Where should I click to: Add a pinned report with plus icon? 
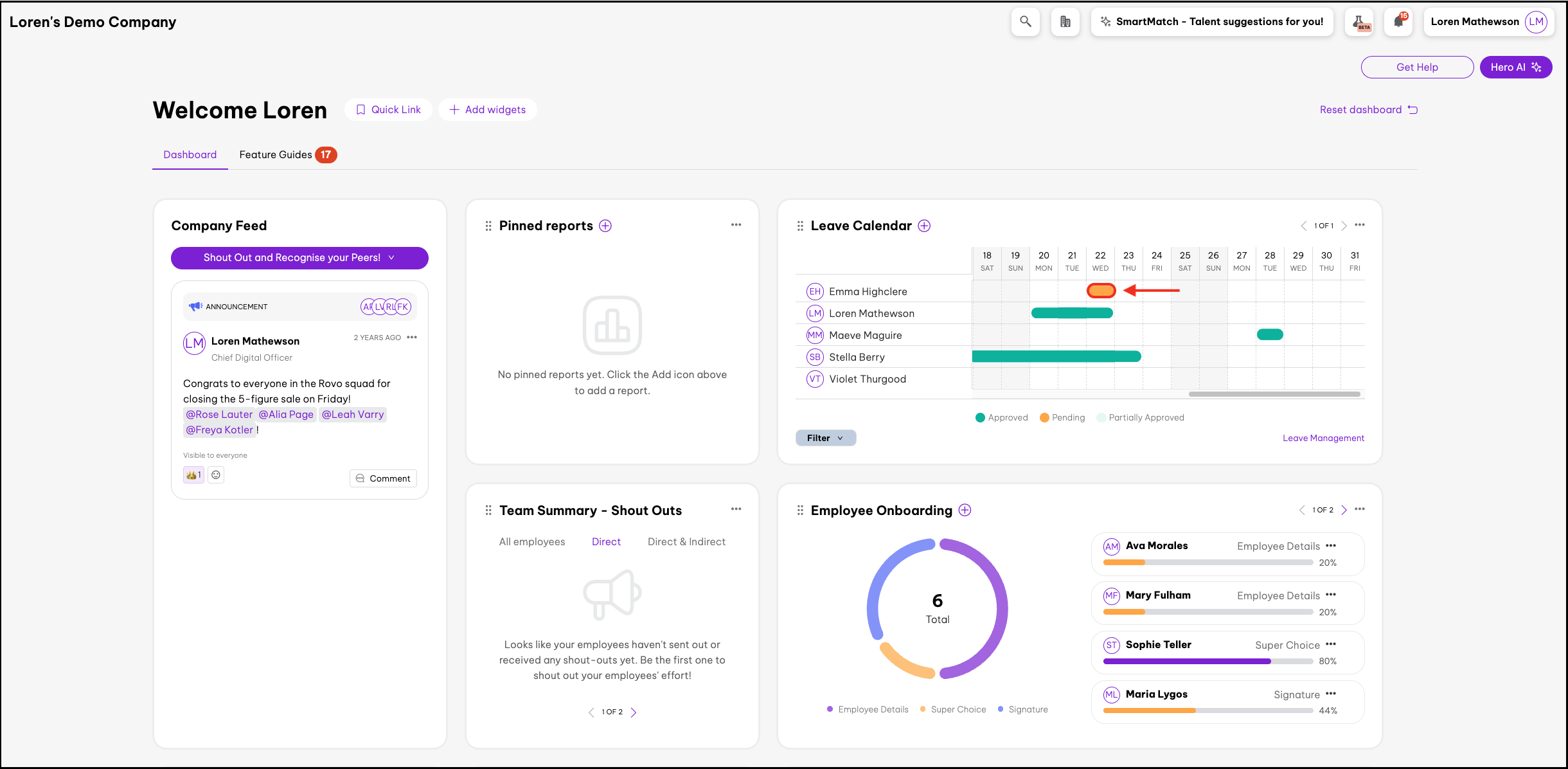(x=605, y=226)
